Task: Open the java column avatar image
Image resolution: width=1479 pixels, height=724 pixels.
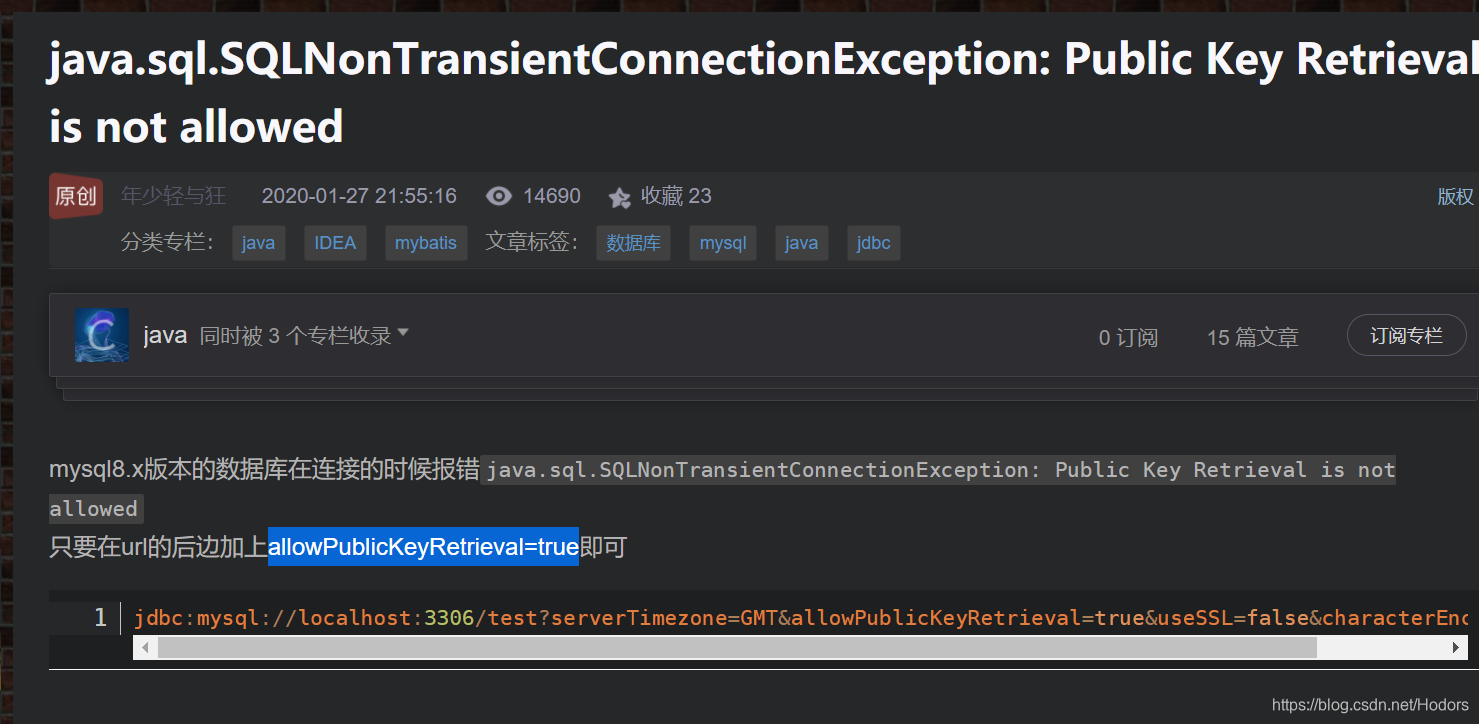Action: (x=101, y=334)
